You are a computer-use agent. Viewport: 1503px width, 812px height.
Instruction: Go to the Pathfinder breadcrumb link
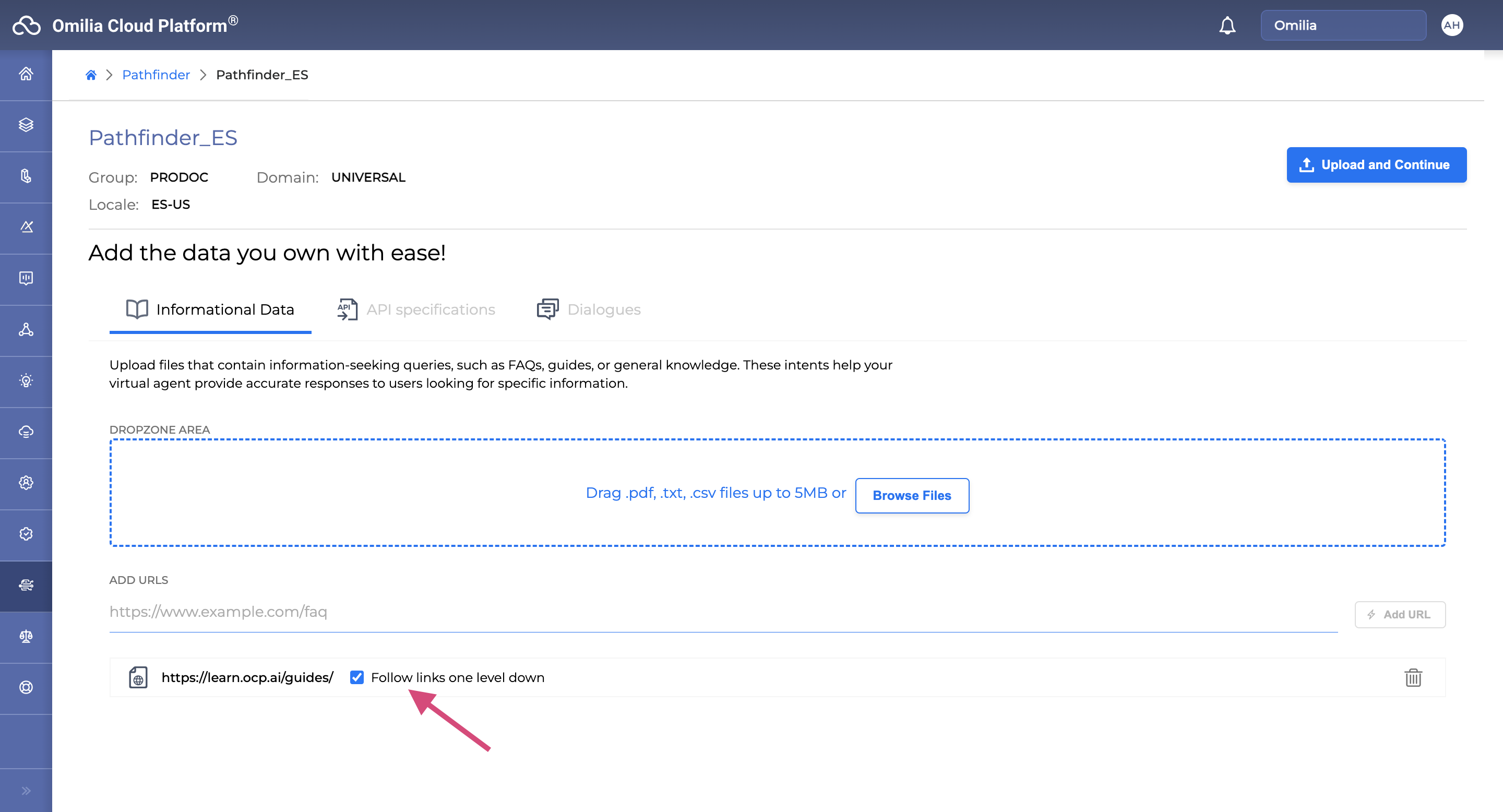click(156, 75)
